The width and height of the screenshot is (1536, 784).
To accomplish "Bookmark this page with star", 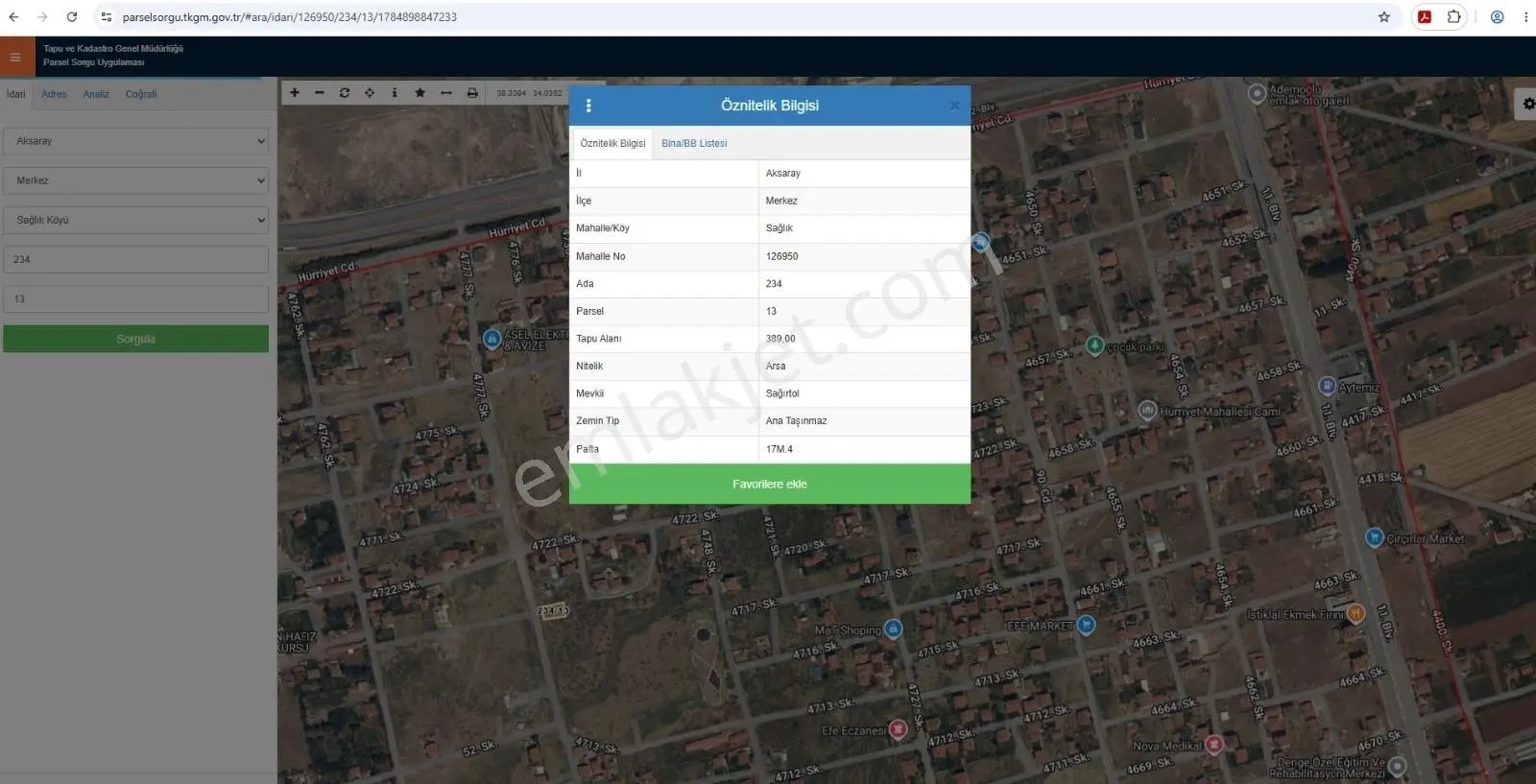I will pos(1384,17).
